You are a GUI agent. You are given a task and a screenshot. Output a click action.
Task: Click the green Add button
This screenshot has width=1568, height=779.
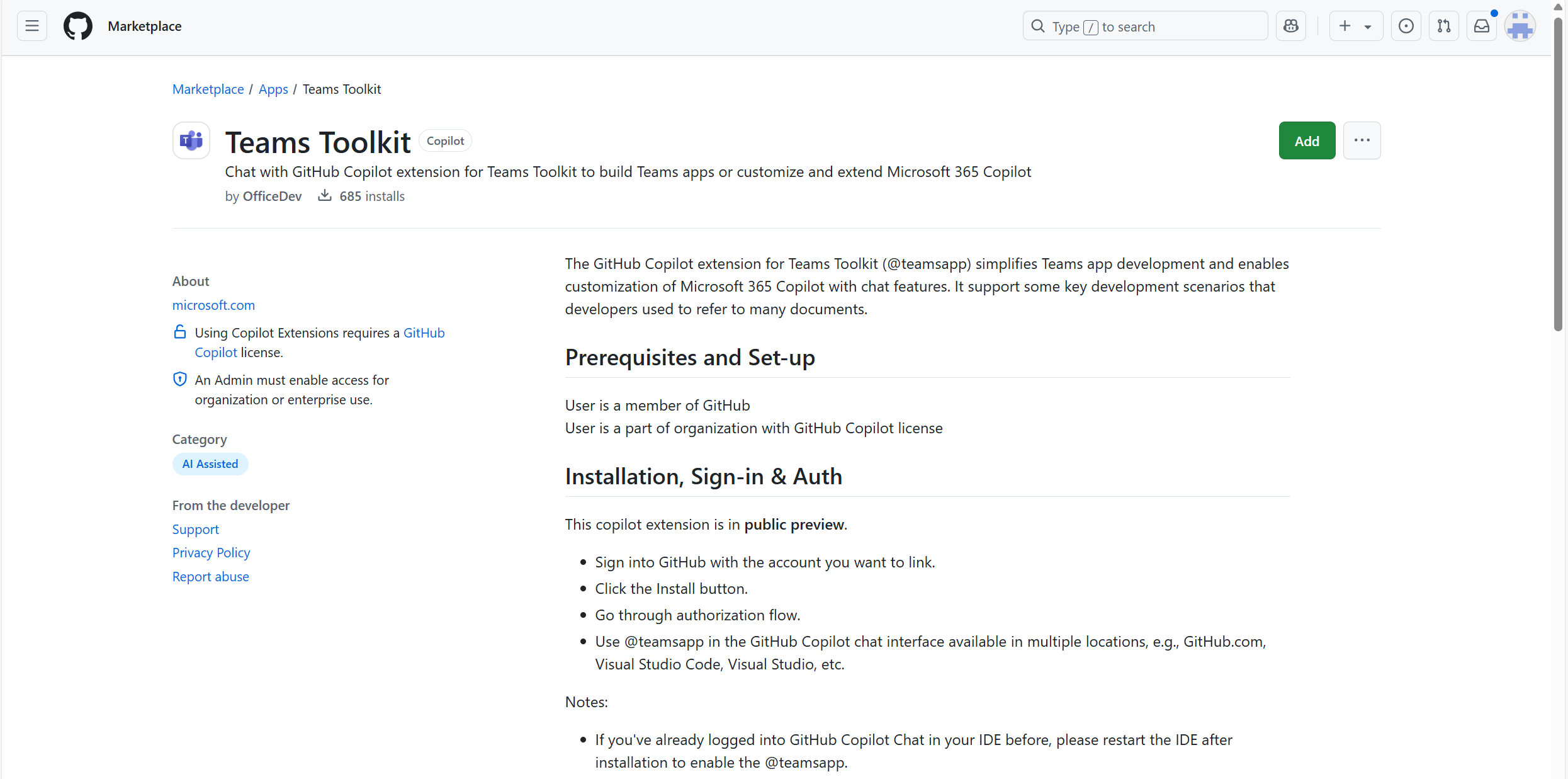point(1307,140)
